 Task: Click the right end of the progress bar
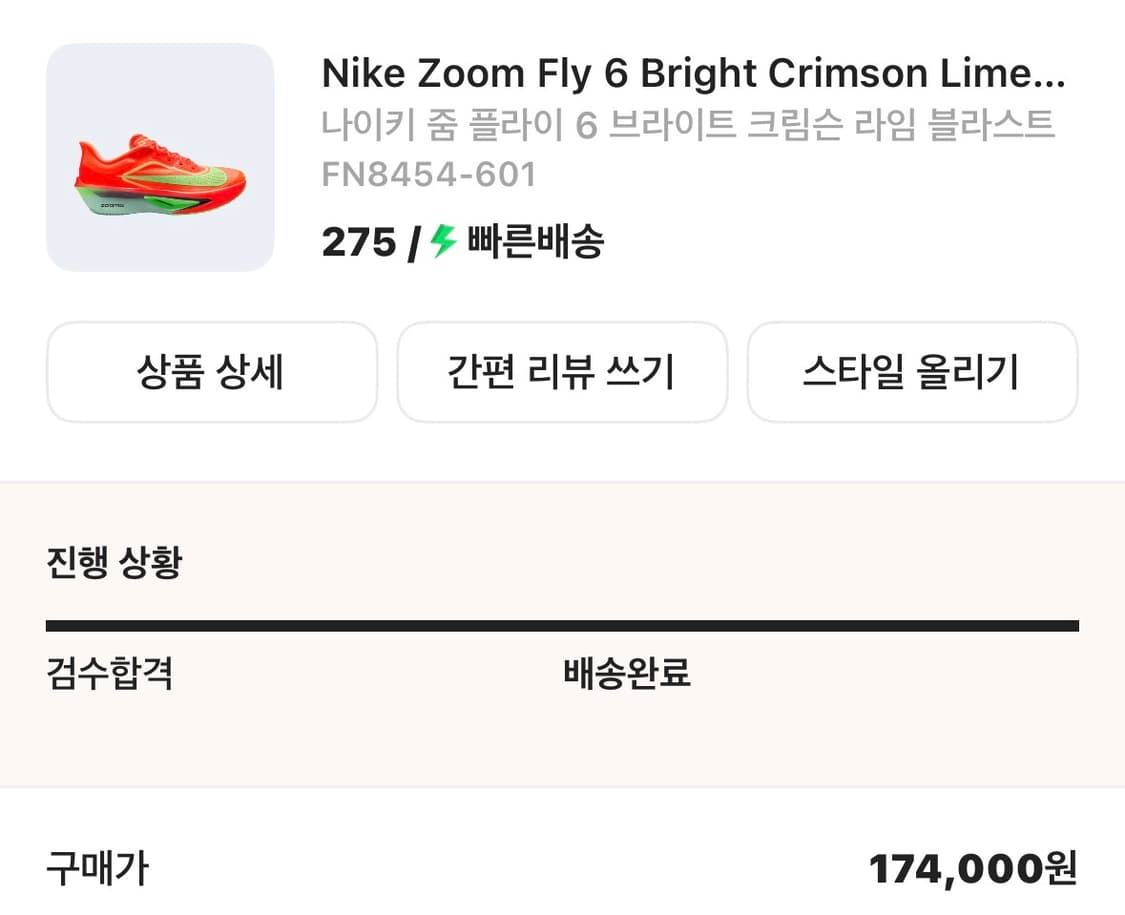click(1070, 626)
